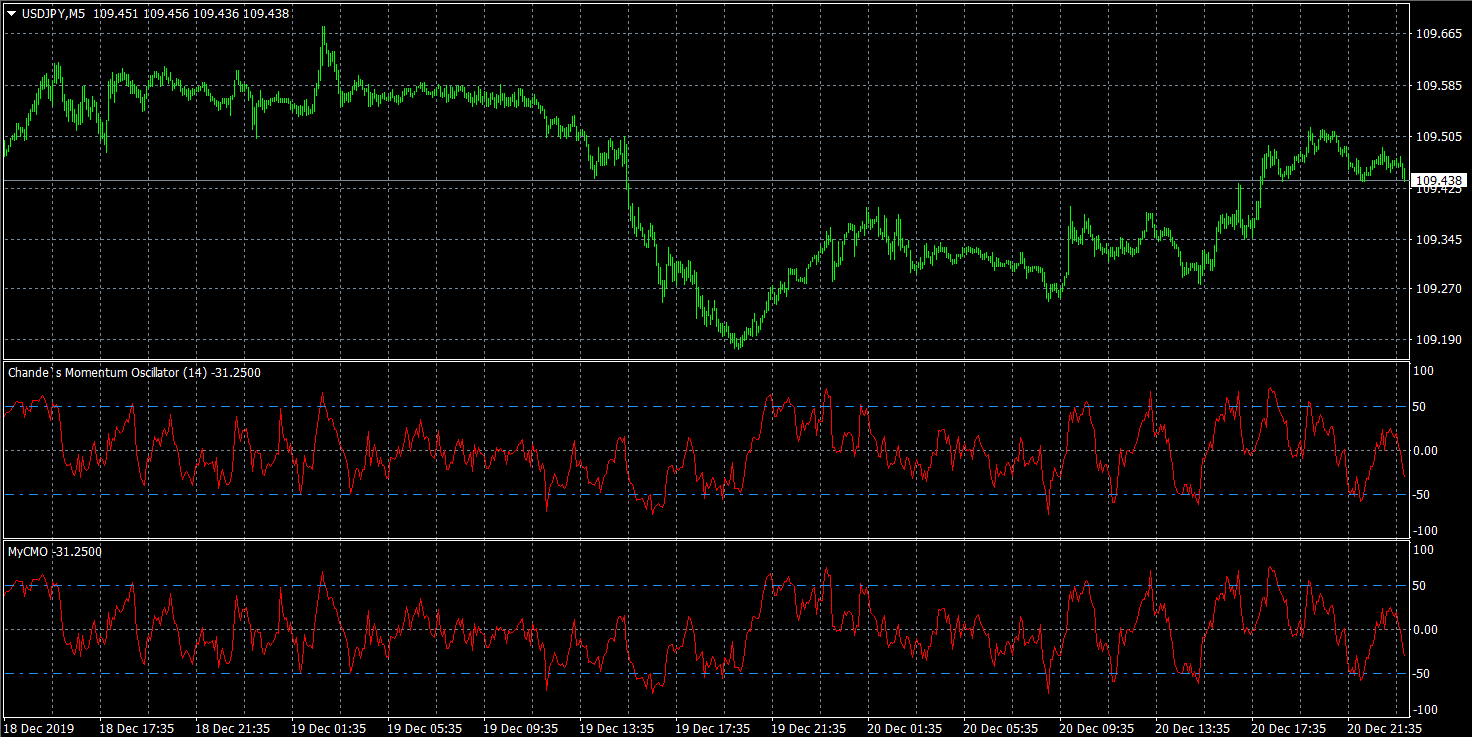
Task: Click the -100 scale value in MyCMO panel
Action: [1423, 710]
